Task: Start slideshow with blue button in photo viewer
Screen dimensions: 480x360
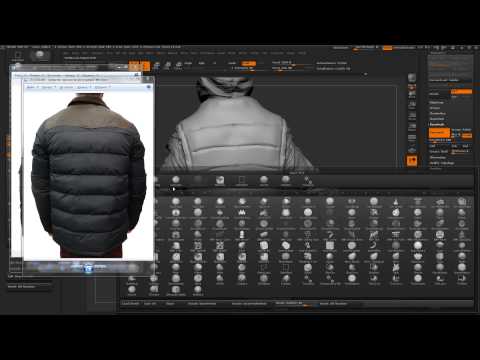Action: click(x=88, y=267)
